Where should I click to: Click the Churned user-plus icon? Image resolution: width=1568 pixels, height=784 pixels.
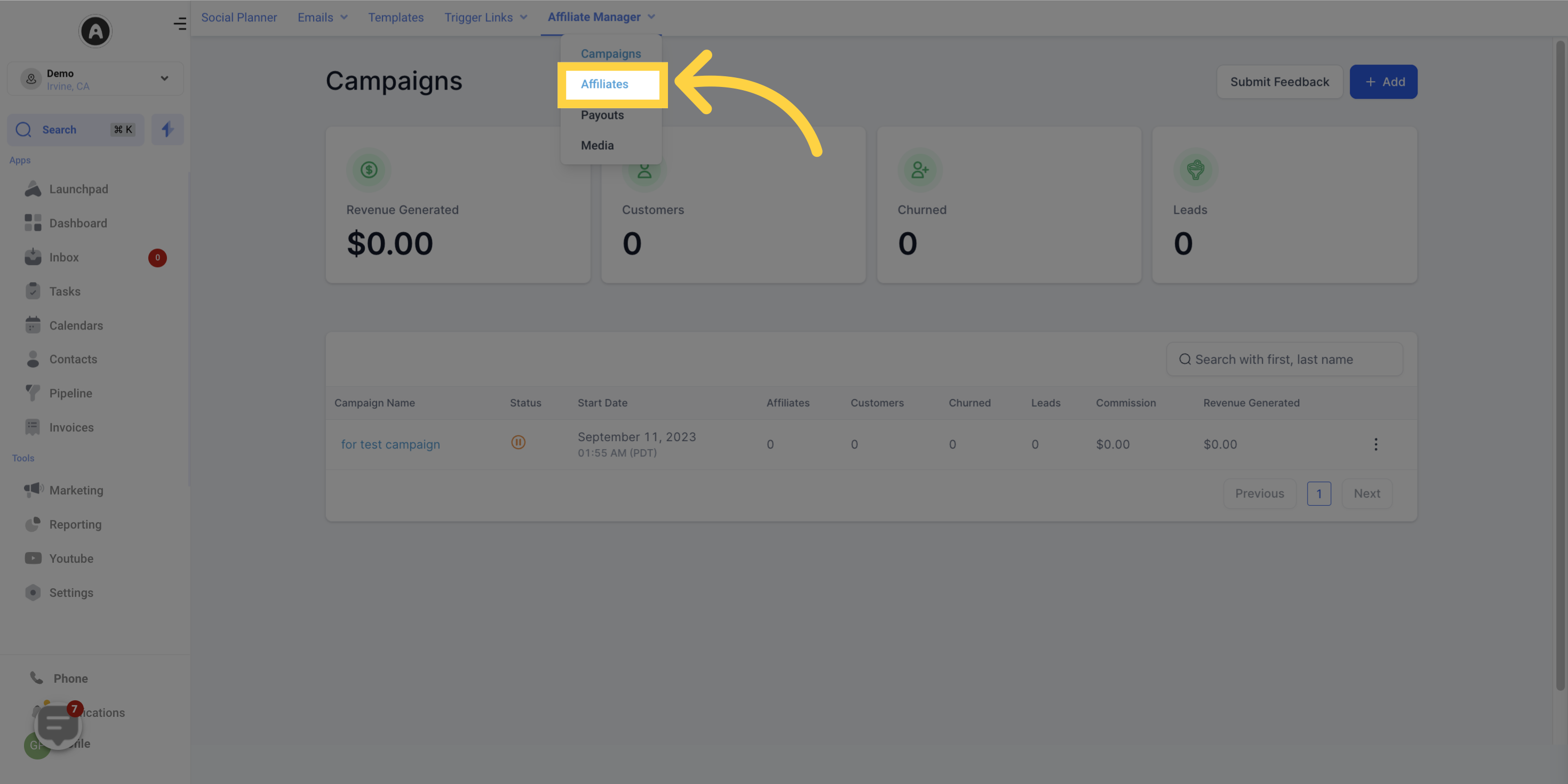pos(920,169)
